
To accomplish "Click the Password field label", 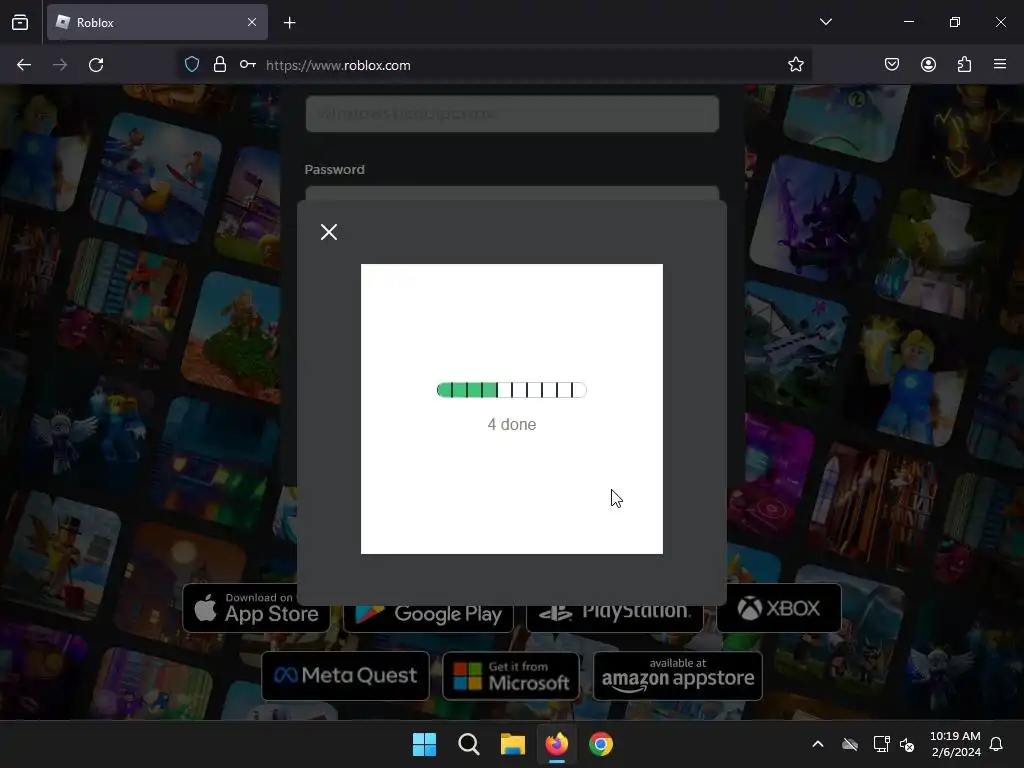I will 334,170.
